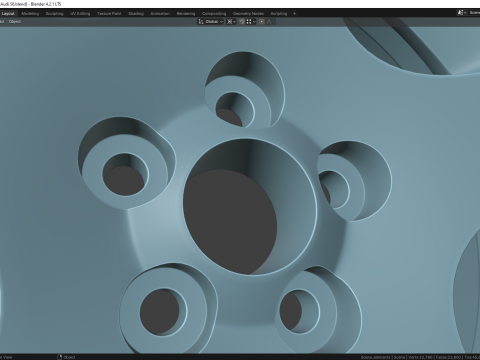This screenshot has height=360, width=480.
Task: Open the Global transform orientation dropdown
Action: (210, 22)
